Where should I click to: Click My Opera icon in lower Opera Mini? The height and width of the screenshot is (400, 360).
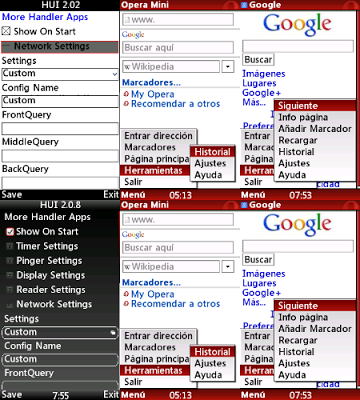pos(126,294)
